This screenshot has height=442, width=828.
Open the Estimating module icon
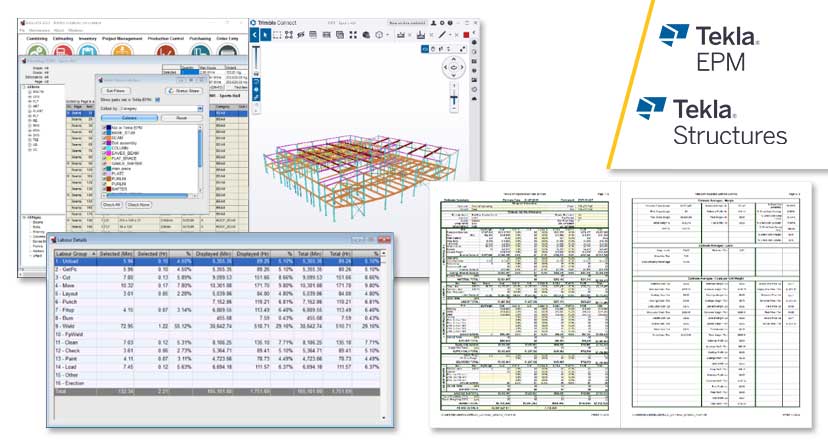[63, 51]
